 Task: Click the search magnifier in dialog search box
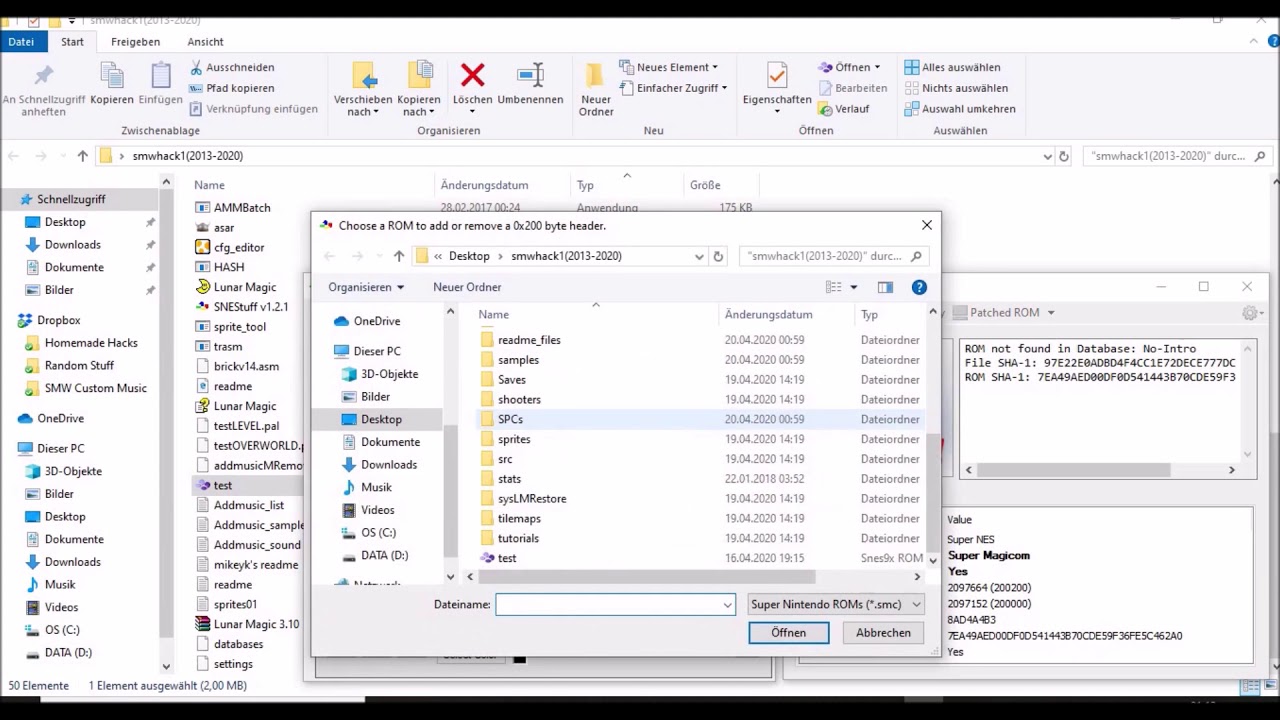pos(916,256)
